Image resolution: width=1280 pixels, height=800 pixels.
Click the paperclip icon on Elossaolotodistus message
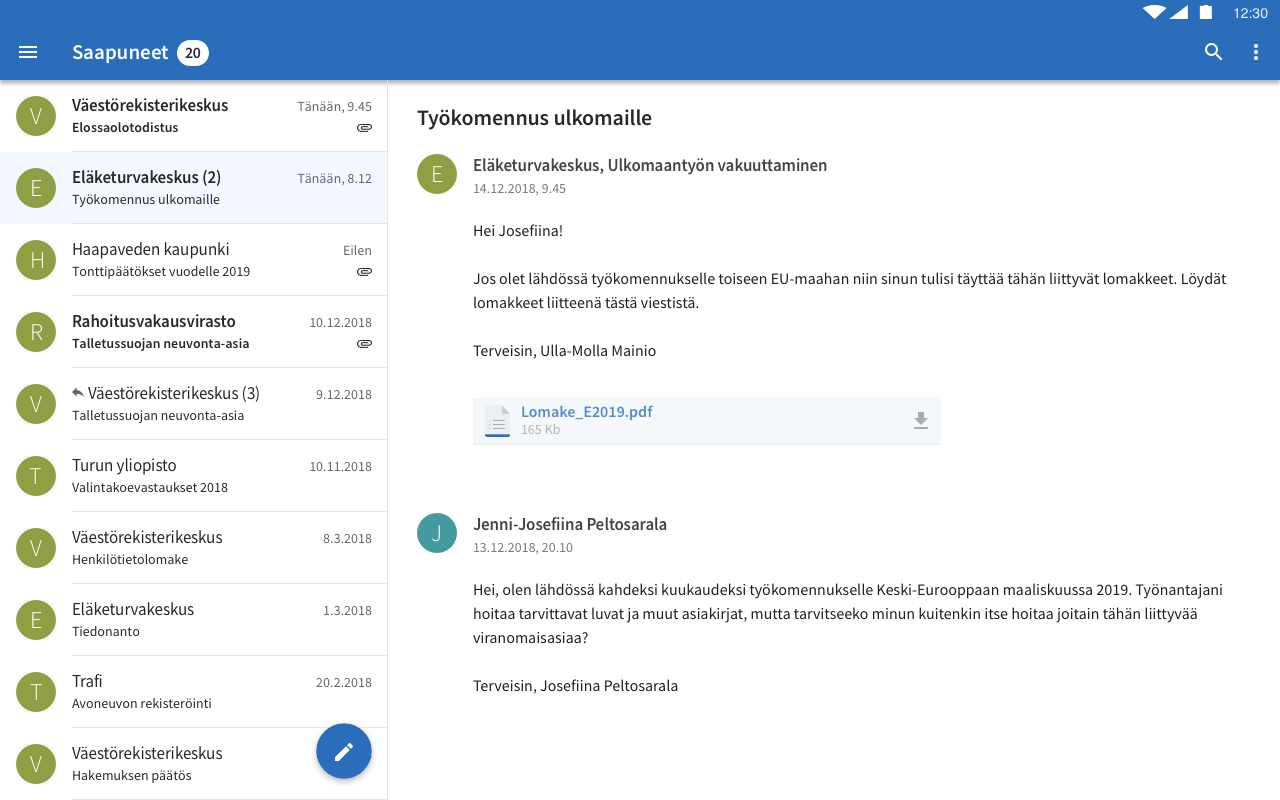(x=364, y=128)
